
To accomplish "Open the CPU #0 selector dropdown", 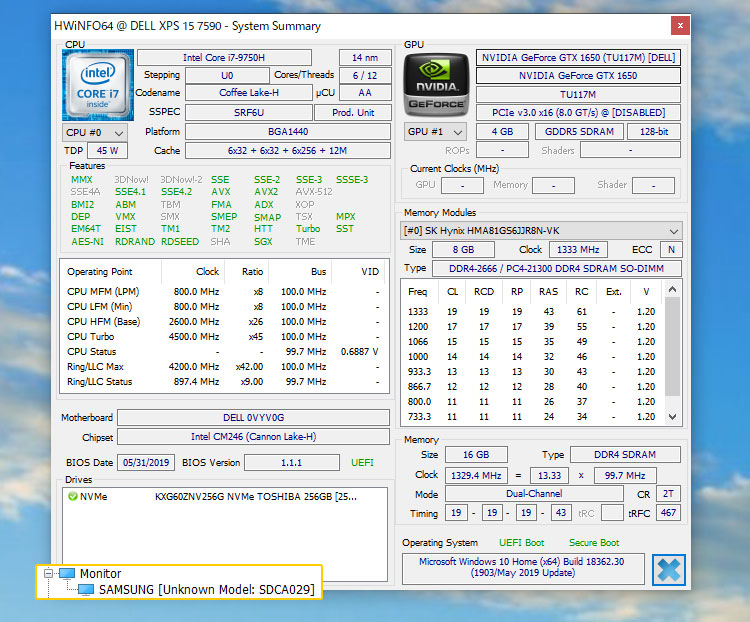I will pos(95,133).
